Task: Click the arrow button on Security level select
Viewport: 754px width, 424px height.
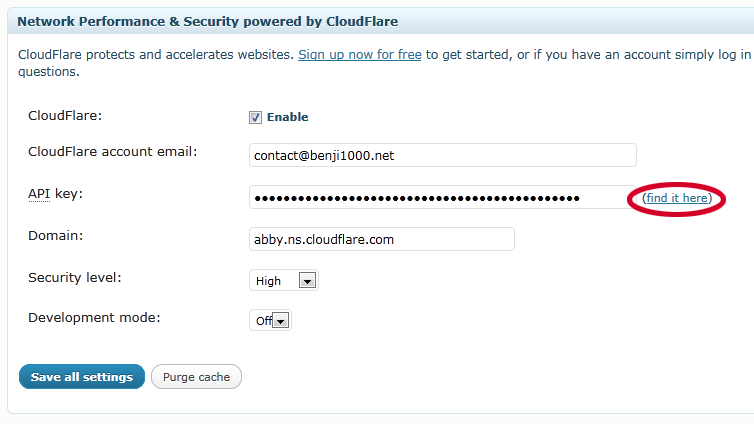Action: point(307,280)
